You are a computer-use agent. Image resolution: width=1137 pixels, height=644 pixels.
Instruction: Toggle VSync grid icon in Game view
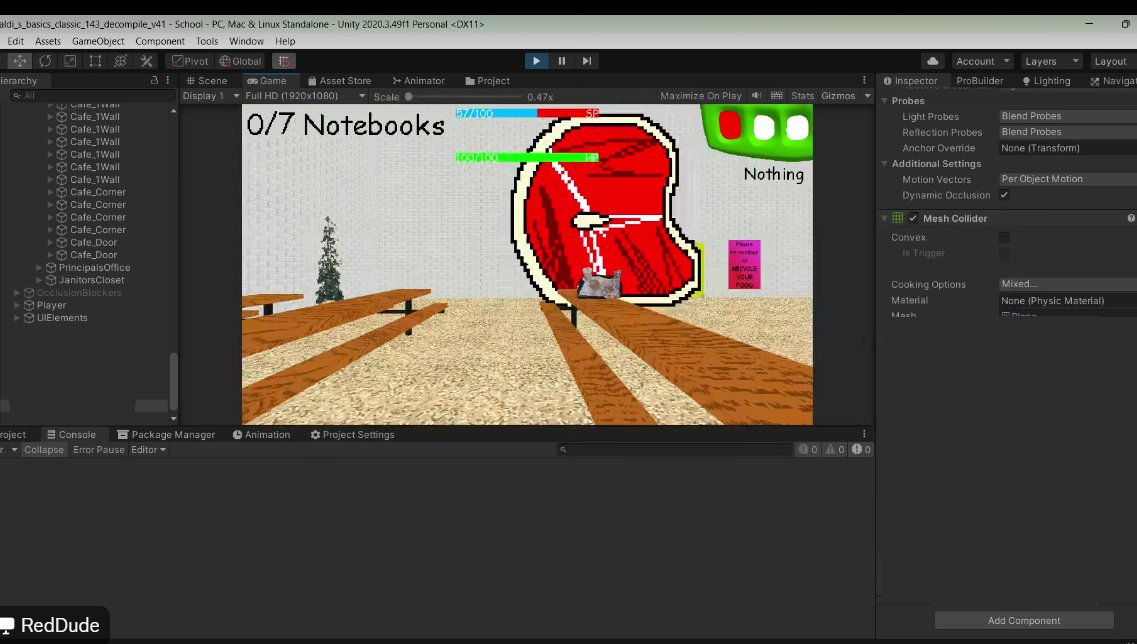(777, 96)
